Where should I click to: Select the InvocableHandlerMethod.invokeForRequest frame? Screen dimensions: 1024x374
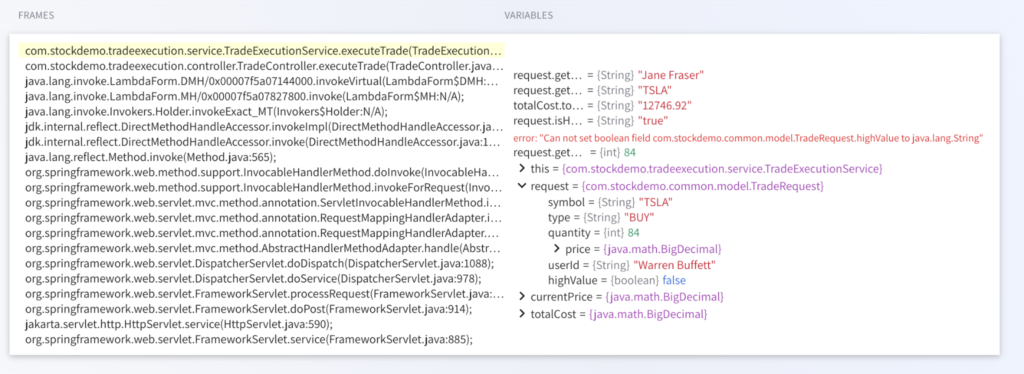tap(263, 188)
